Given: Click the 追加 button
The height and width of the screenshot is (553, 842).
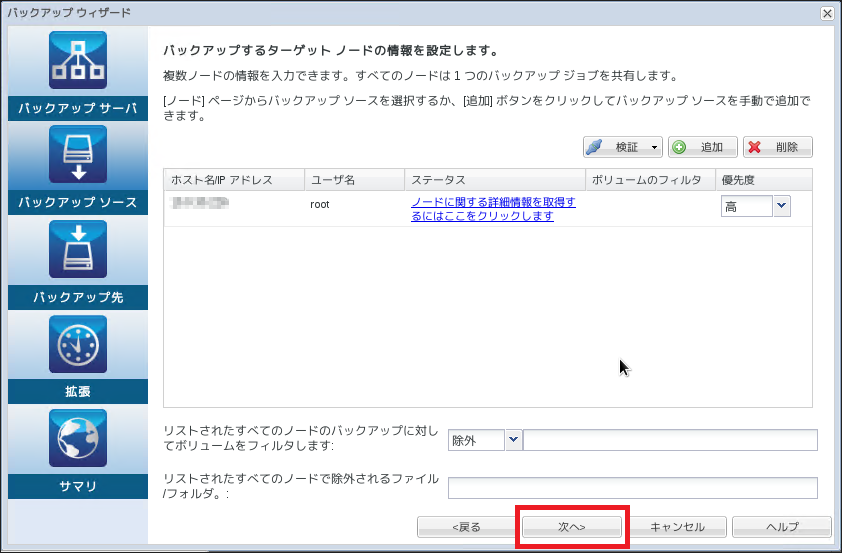Looking at the screenshot, I should tap(702, 147).
